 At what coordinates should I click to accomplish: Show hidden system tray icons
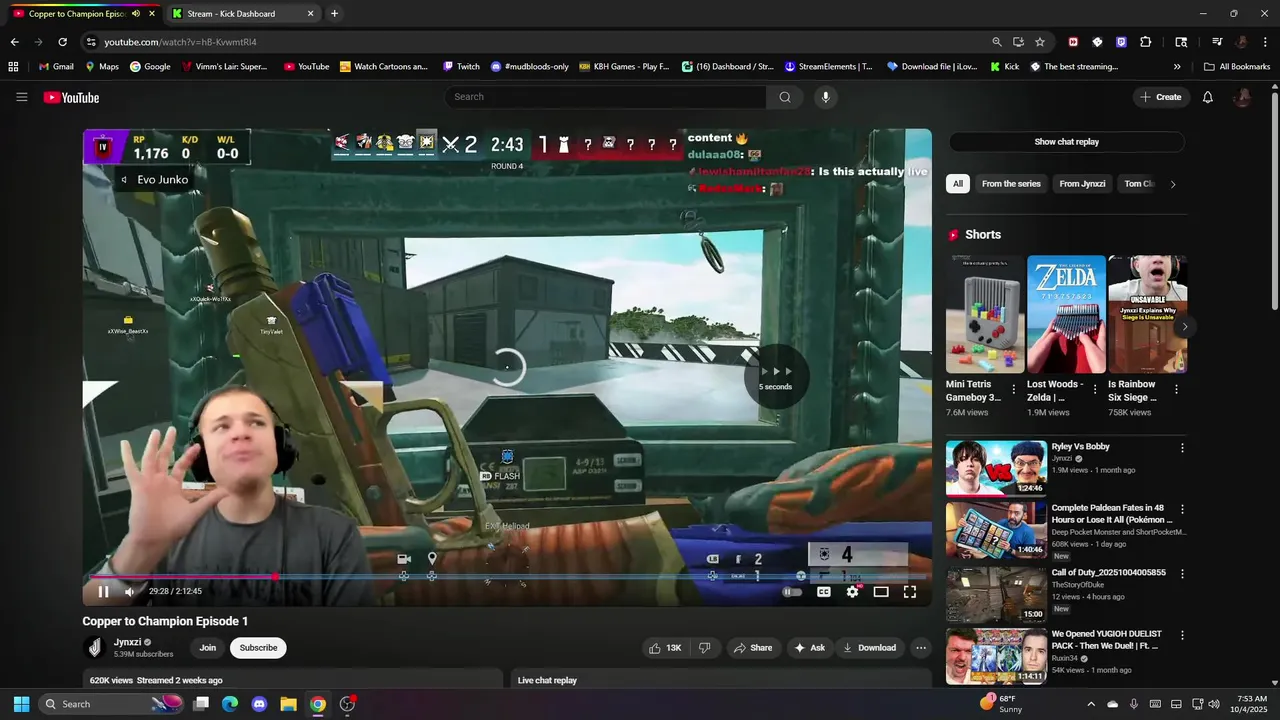[x=1090, y=704]
